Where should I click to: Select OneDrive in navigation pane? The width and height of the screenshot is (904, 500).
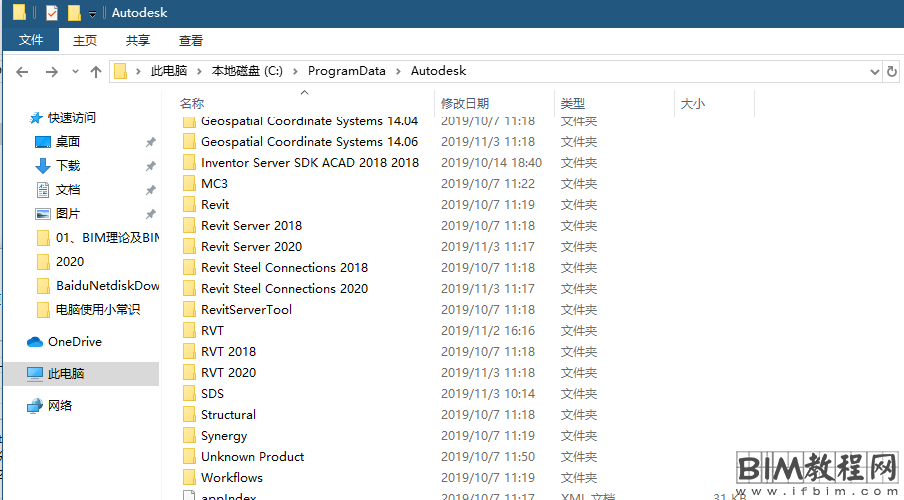[75, 342]
